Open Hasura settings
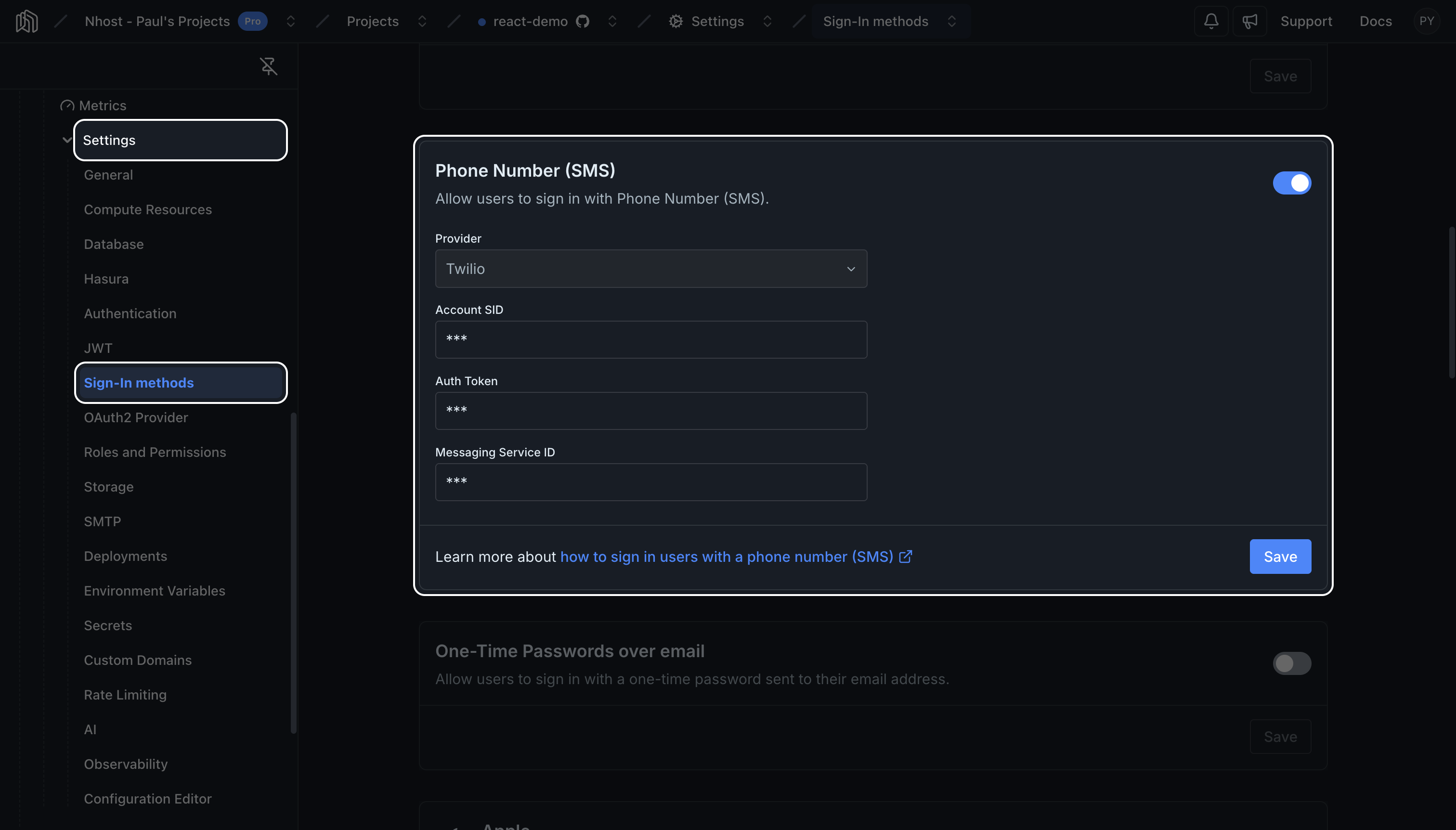 tap(106, 279)
